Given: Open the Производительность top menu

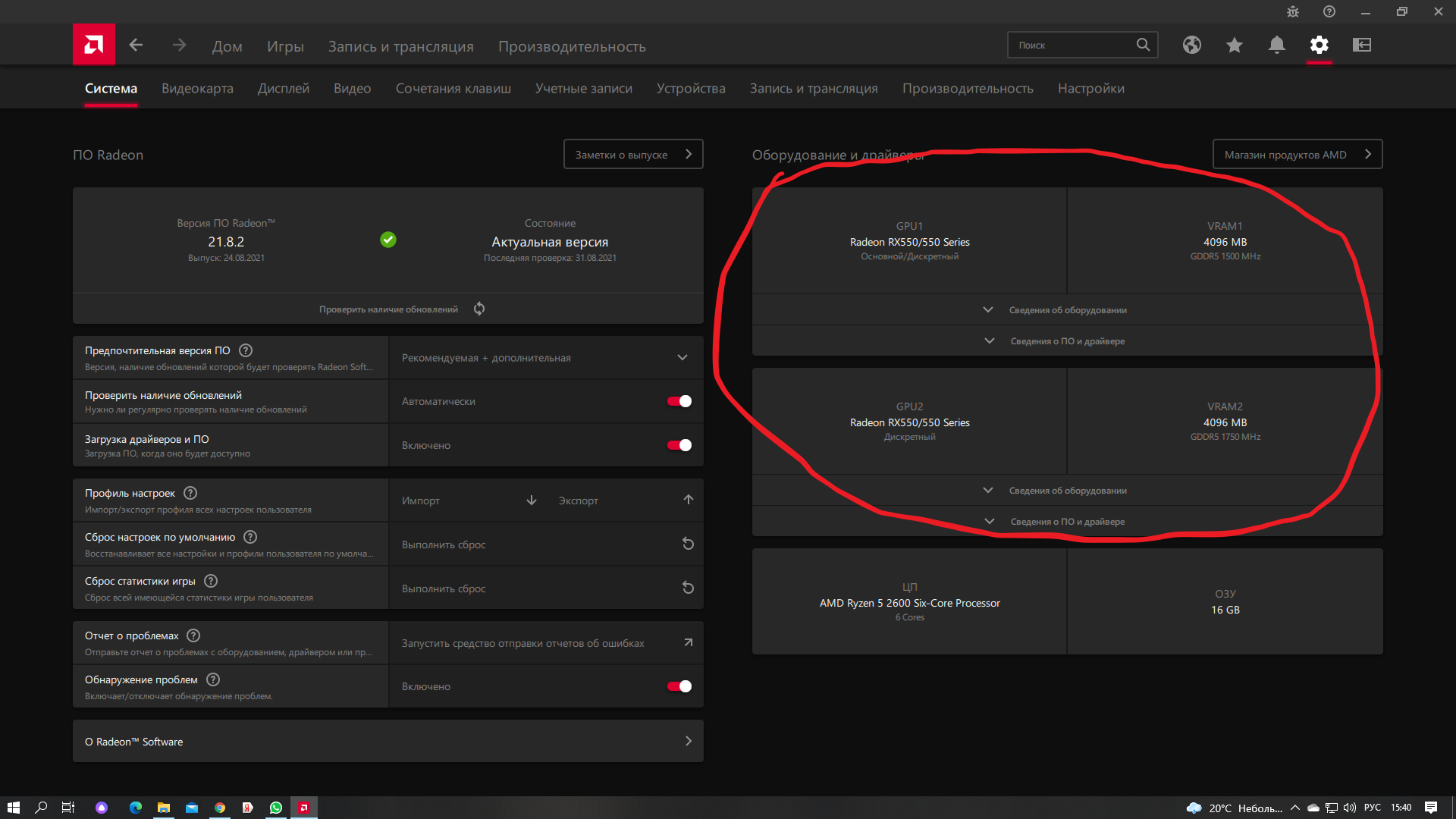Looking at the screenshot, I should [572, 46].
